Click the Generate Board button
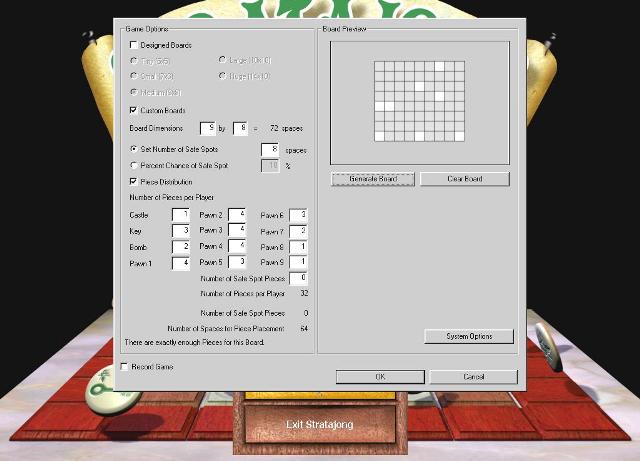 [x=373, y=179]
